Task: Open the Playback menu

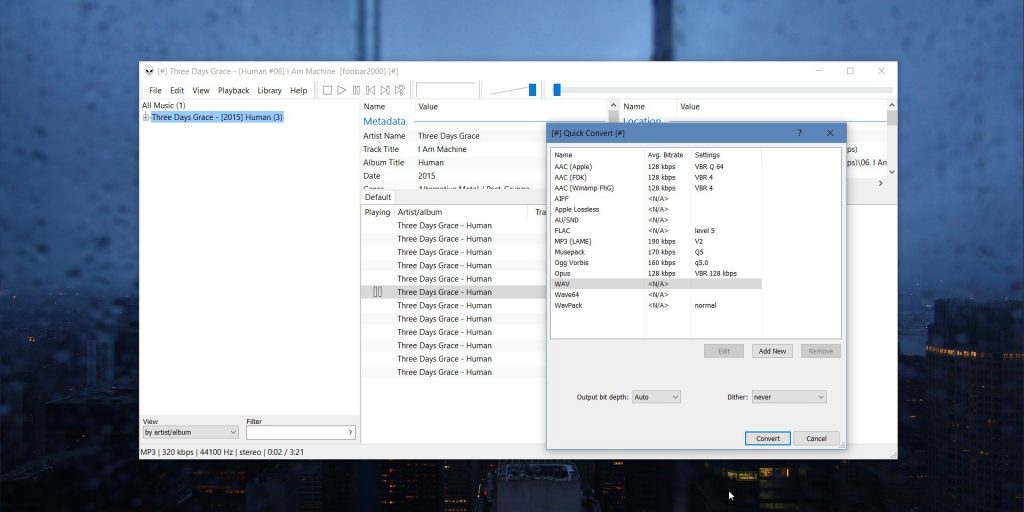Action: pos(233,91)
